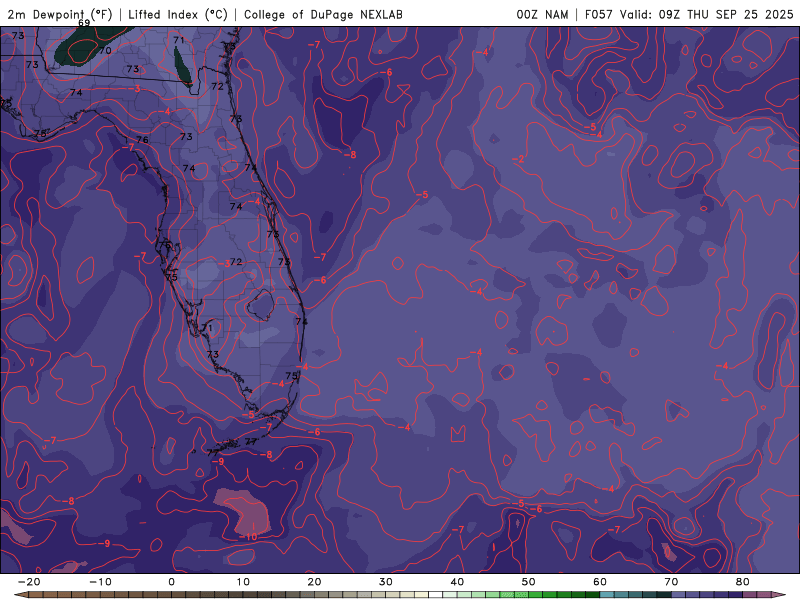The width and height of the screenshot is (800, 600).
Task: Click the "80" tick label on the colorbar
Action: pyautogui.click(x=743, y=582)
